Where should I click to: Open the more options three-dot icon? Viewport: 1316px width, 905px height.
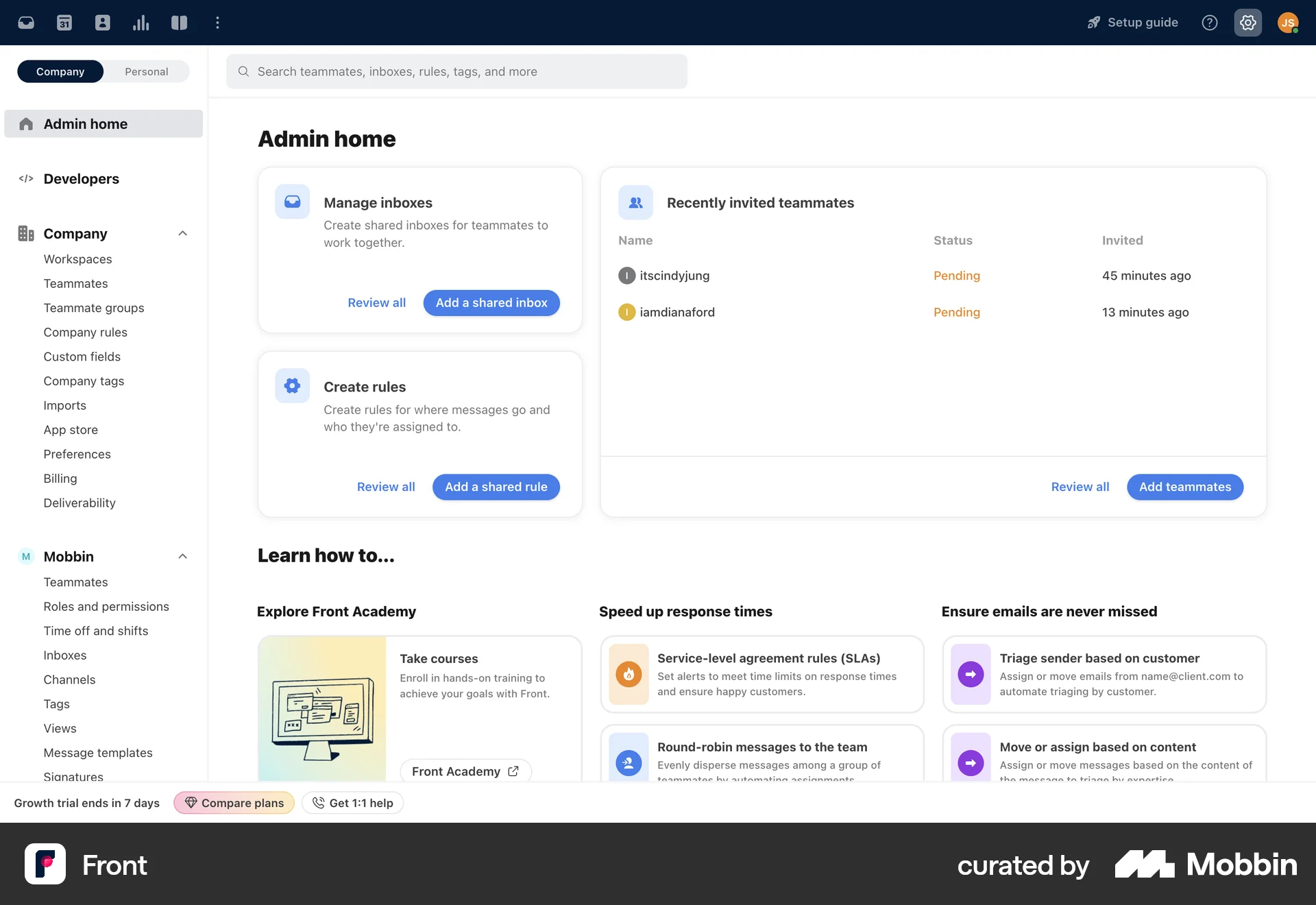click(x=217, y=22)
